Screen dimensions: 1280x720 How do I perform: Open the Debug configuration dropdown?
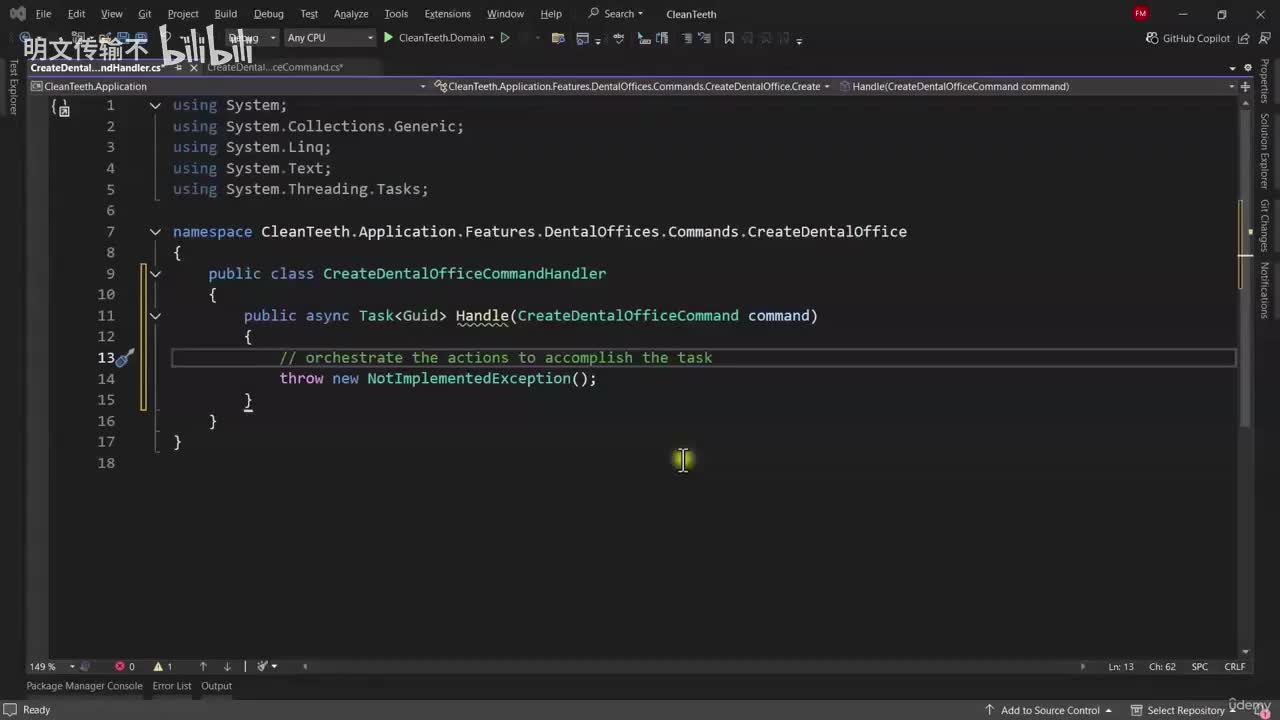click(252, 38)
